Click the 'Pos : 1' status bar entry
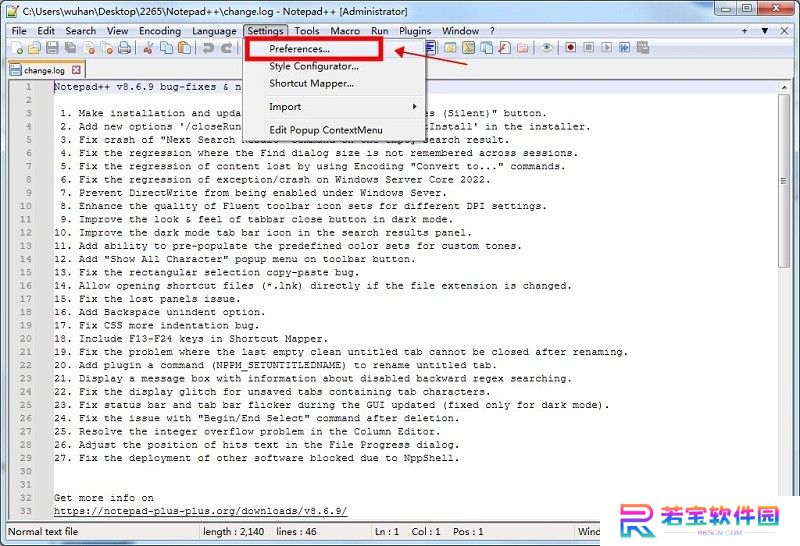This screenshot has height=546, width=800. click(x=468, y=532)
